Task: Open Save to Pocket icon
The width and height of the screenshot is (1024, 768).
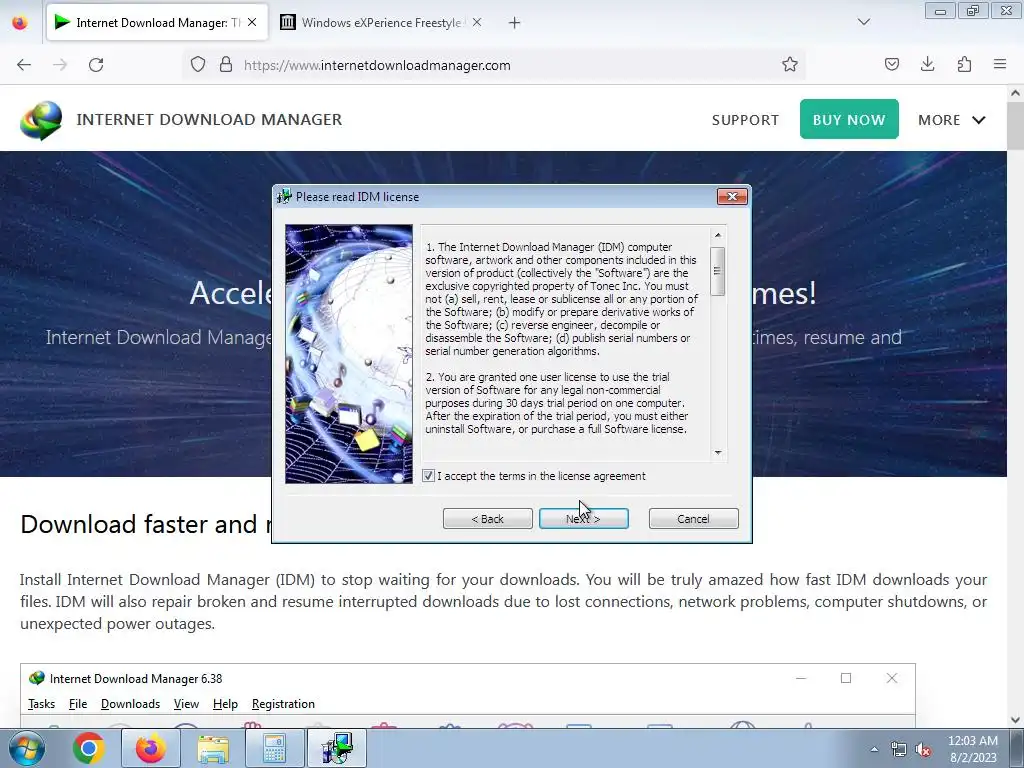Action: (891, 64)
